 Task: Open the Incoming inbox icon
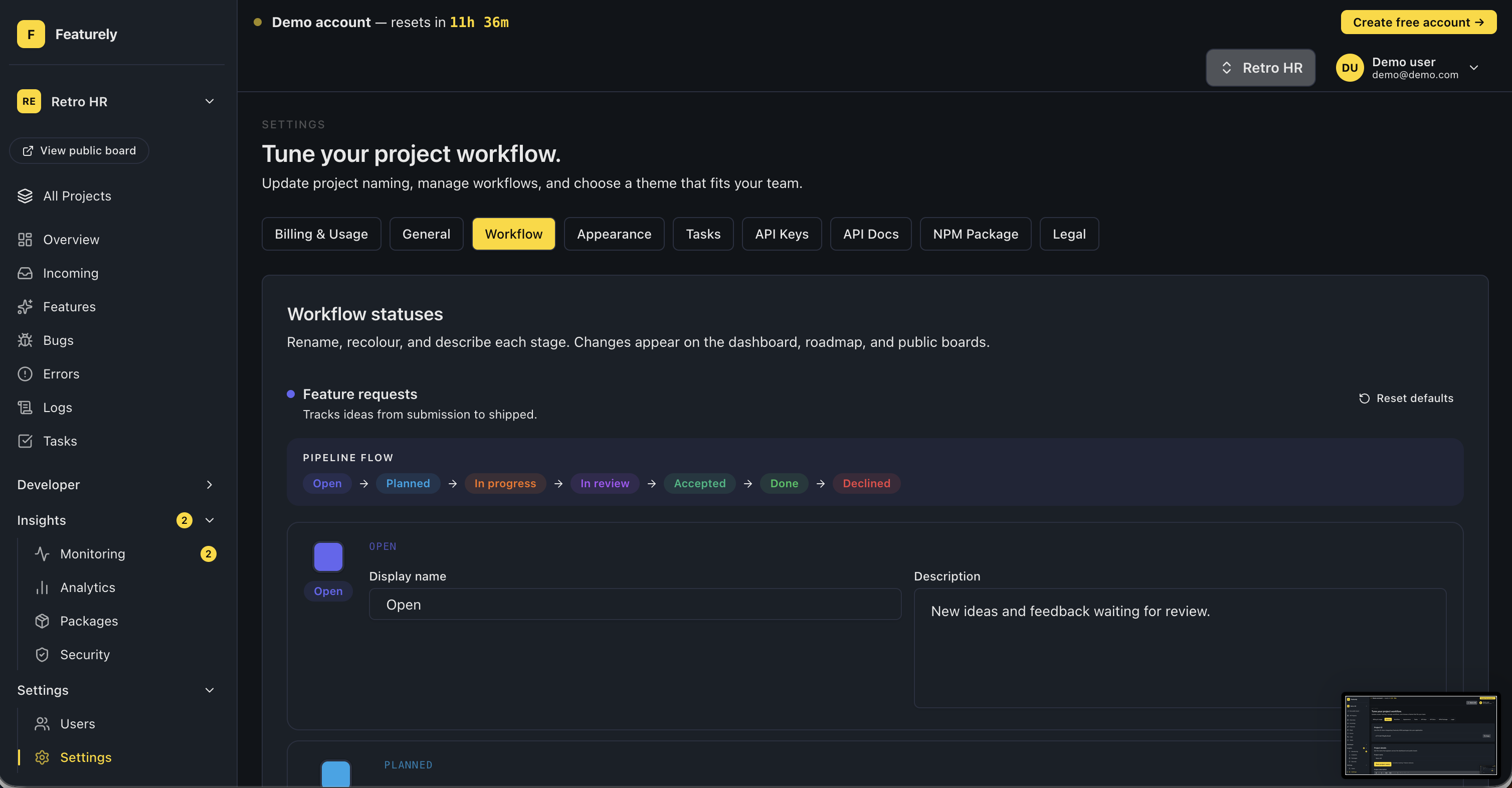click(25, 273)
